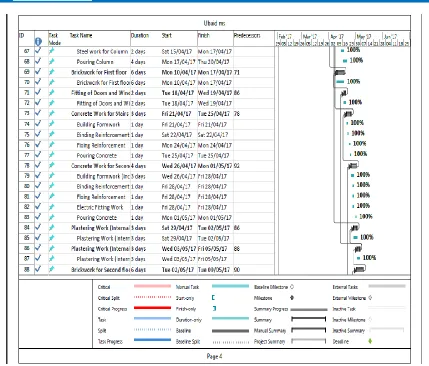The width and height of the screenshot is (429, 366).
Task: Click the External Milestone symbol in legend
Action: pos(370,298)
